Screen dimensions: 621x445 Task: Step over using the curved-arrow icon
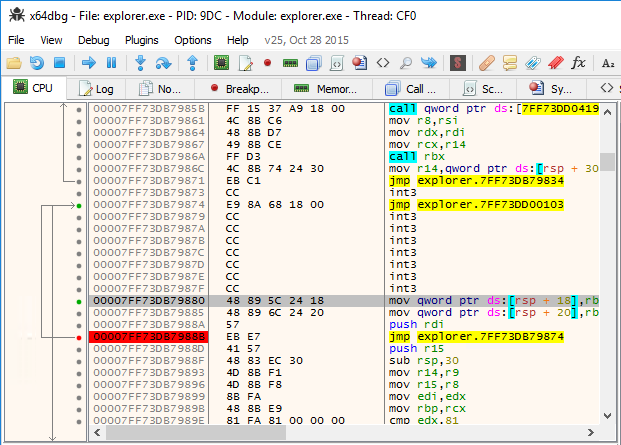(163, 63)
